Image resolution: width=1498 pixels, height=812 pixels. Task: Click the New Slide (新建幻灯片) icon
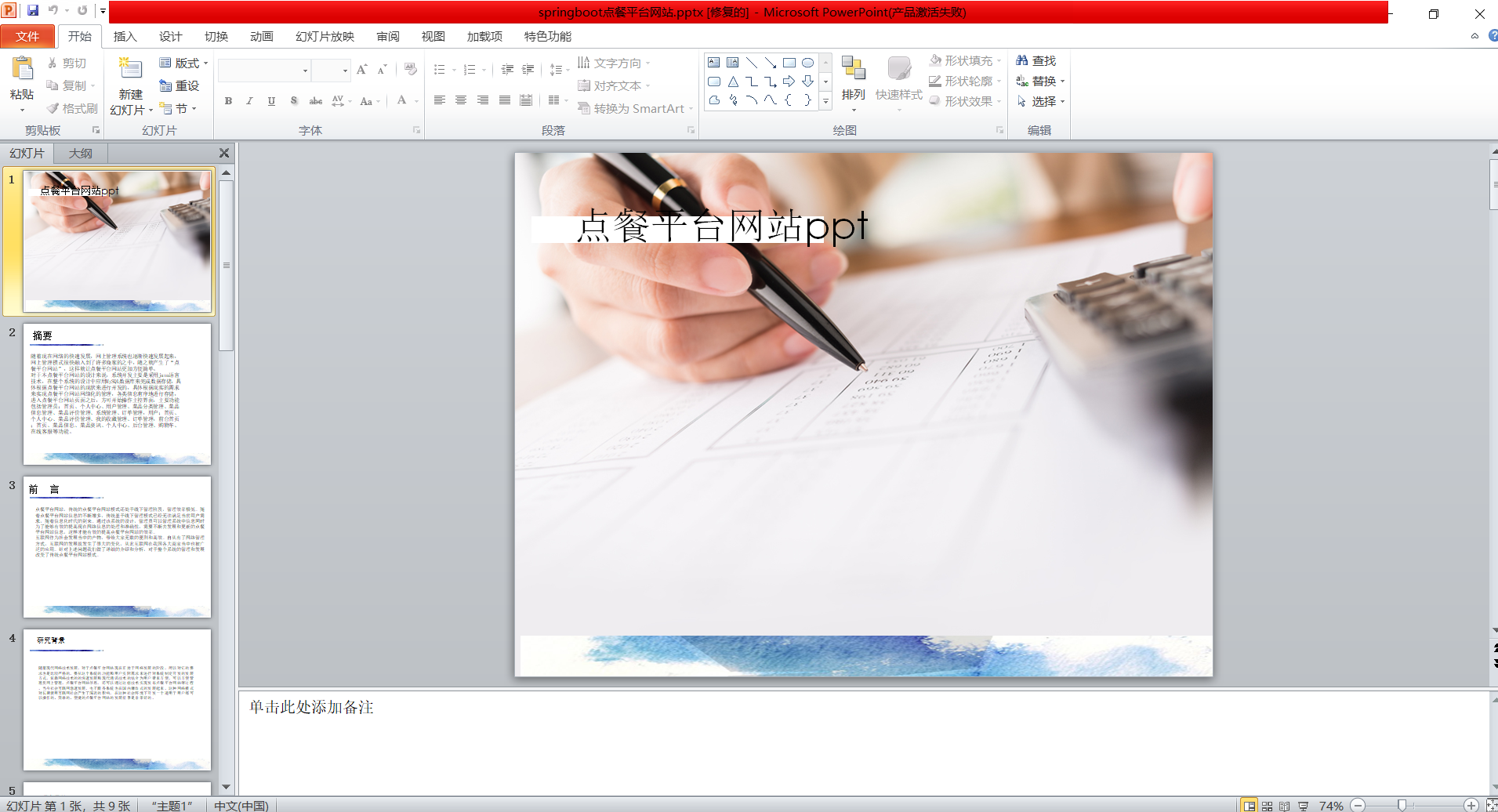pos(130,71)
